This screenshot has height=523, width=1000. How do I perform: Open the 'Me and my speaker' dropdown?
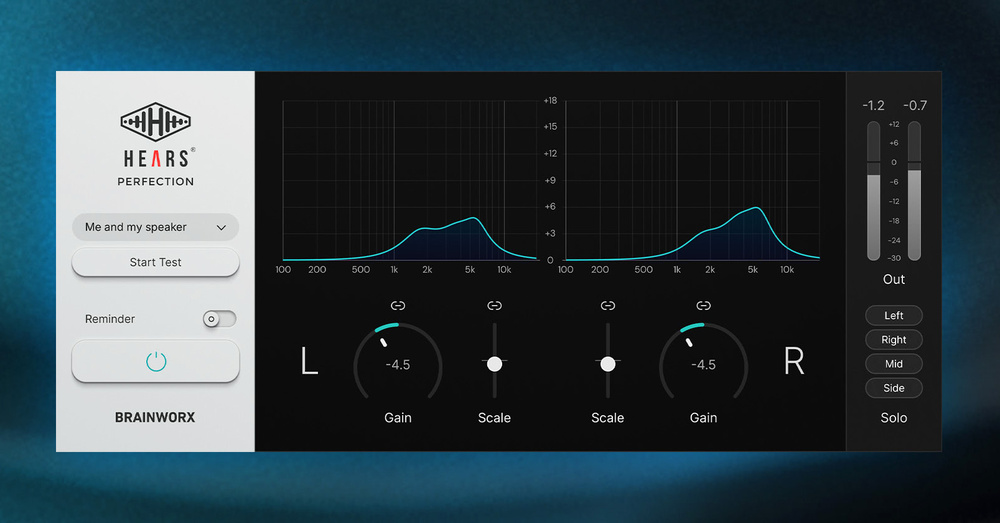155,227
